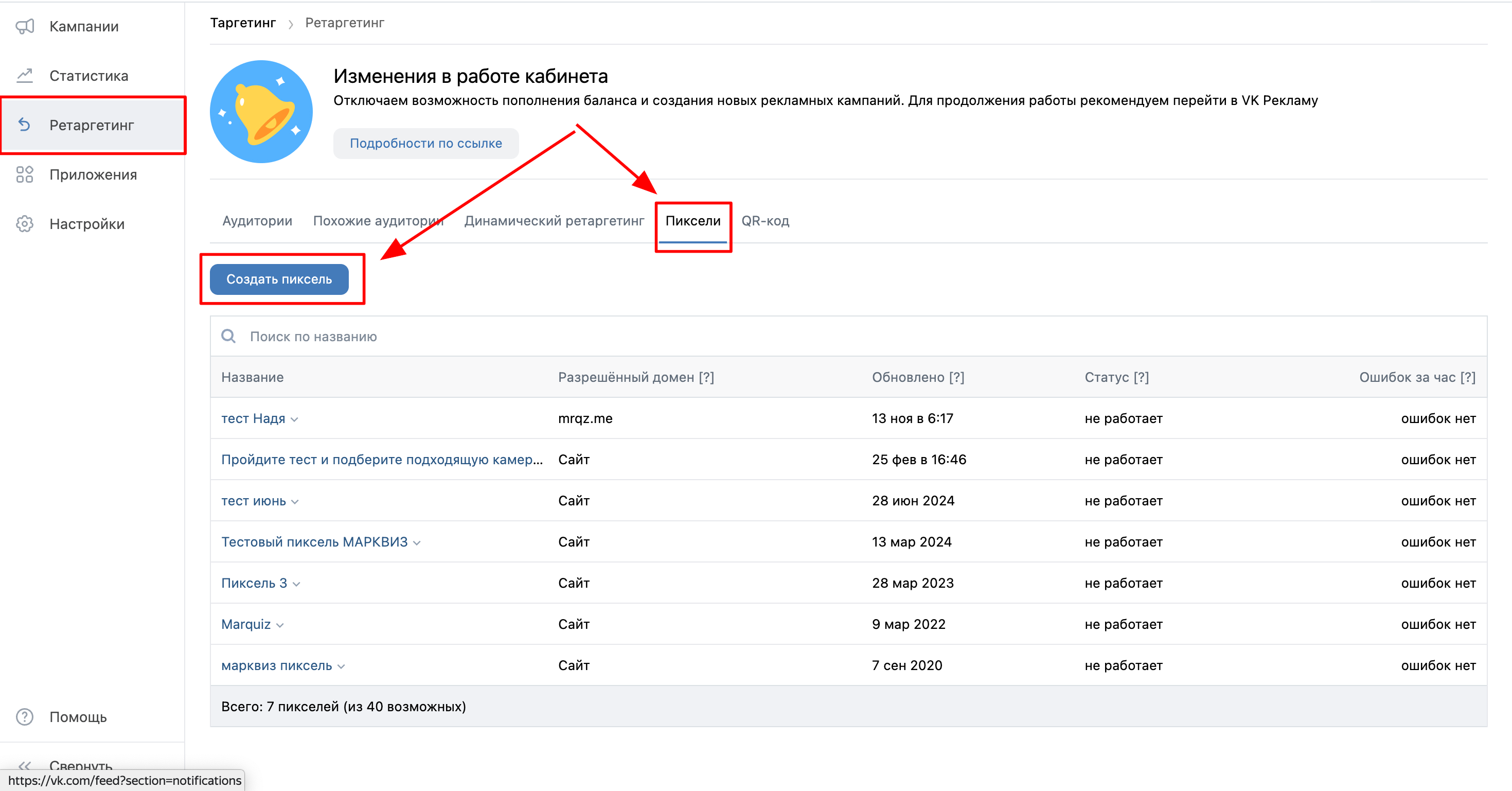Click Таргетинг breadcrumb link
1512x791 pixels.
pos(243,23)
